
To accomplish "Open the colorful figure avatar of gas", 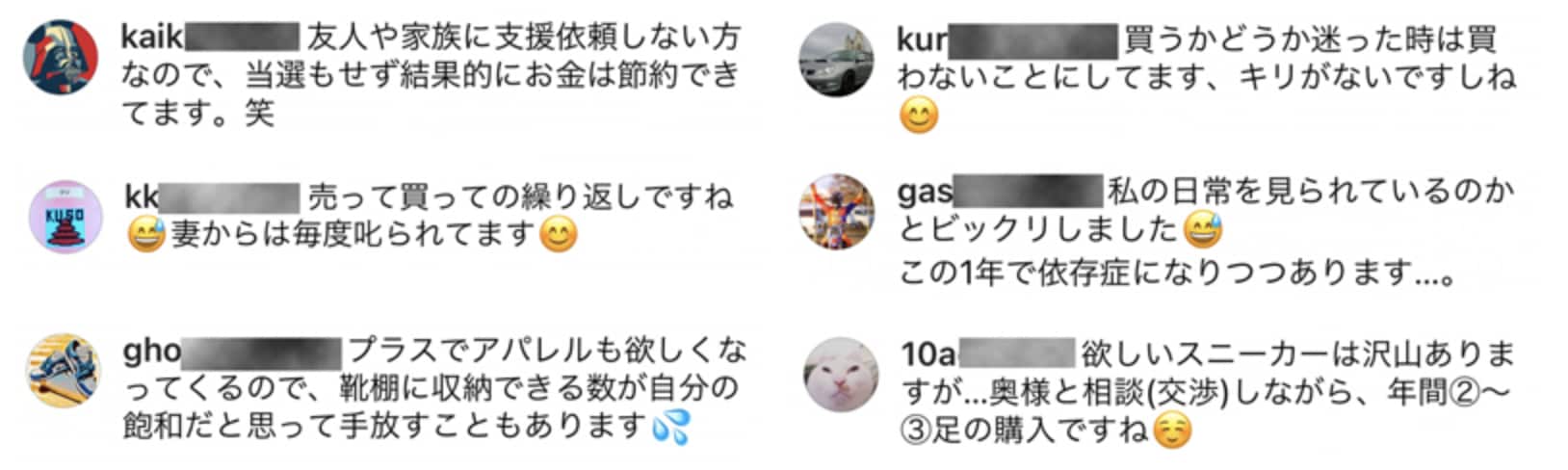I will coord(837,211).
